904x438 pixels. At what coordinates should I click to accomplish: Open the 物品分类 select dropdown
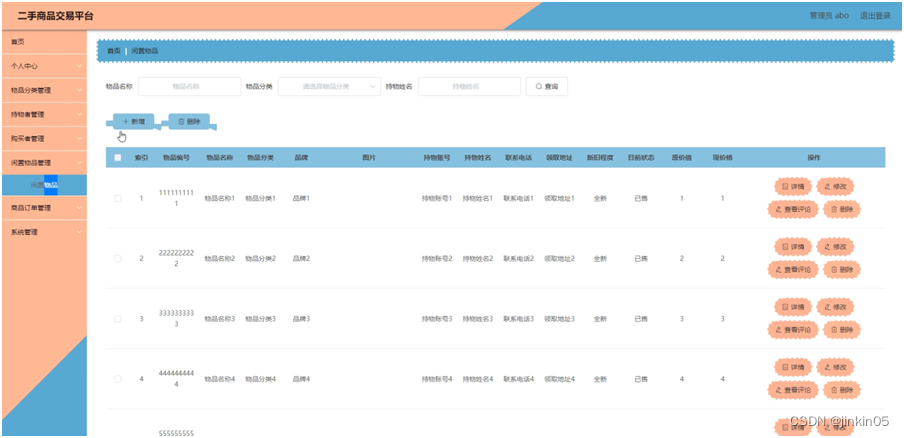pyautogui.click(x=329, y=86)
